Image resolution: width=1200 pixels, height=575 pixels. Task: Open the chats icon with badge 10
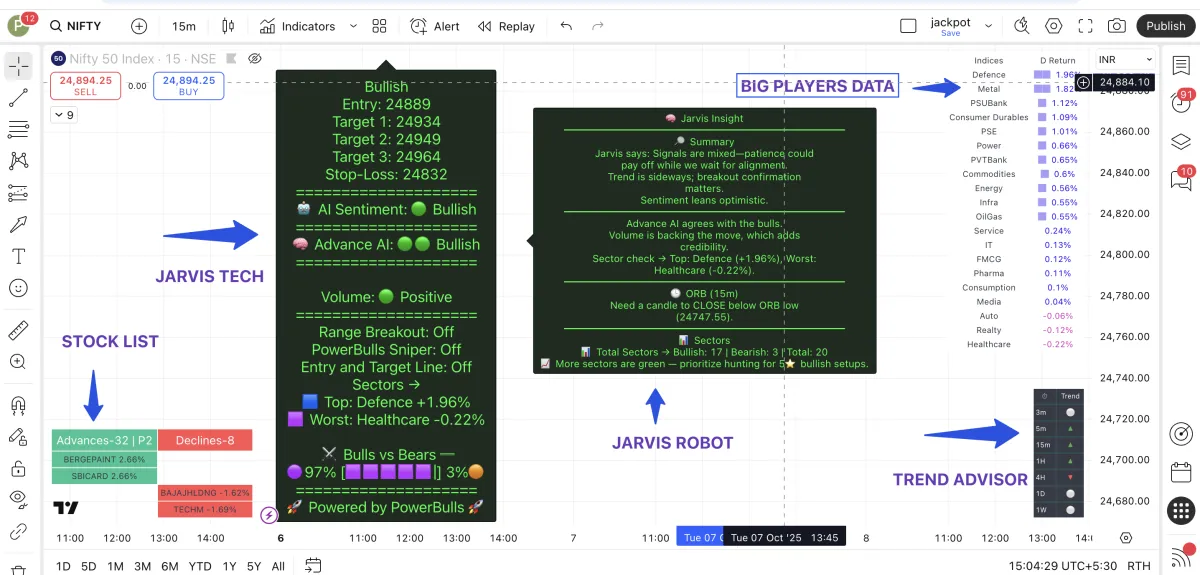[1181, 179]
